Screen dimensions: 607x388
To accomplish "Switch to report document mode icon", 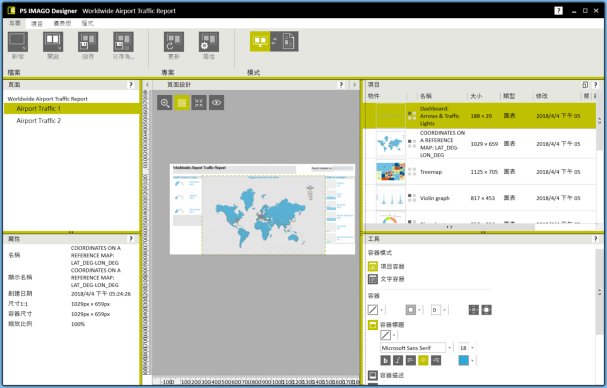I will pyautogui.click(x=288, y=41).
